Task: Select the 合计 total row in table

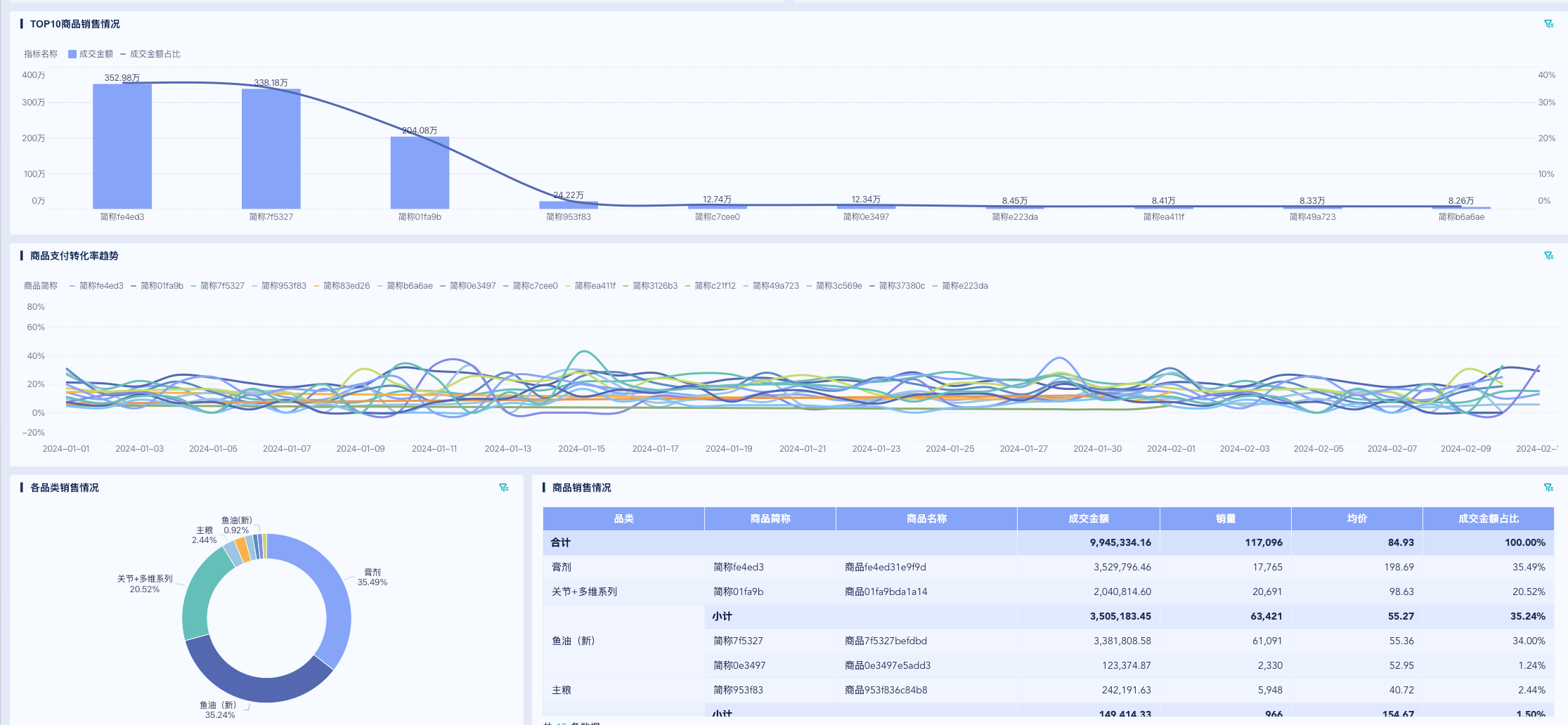Action: (x=561, y=542)
